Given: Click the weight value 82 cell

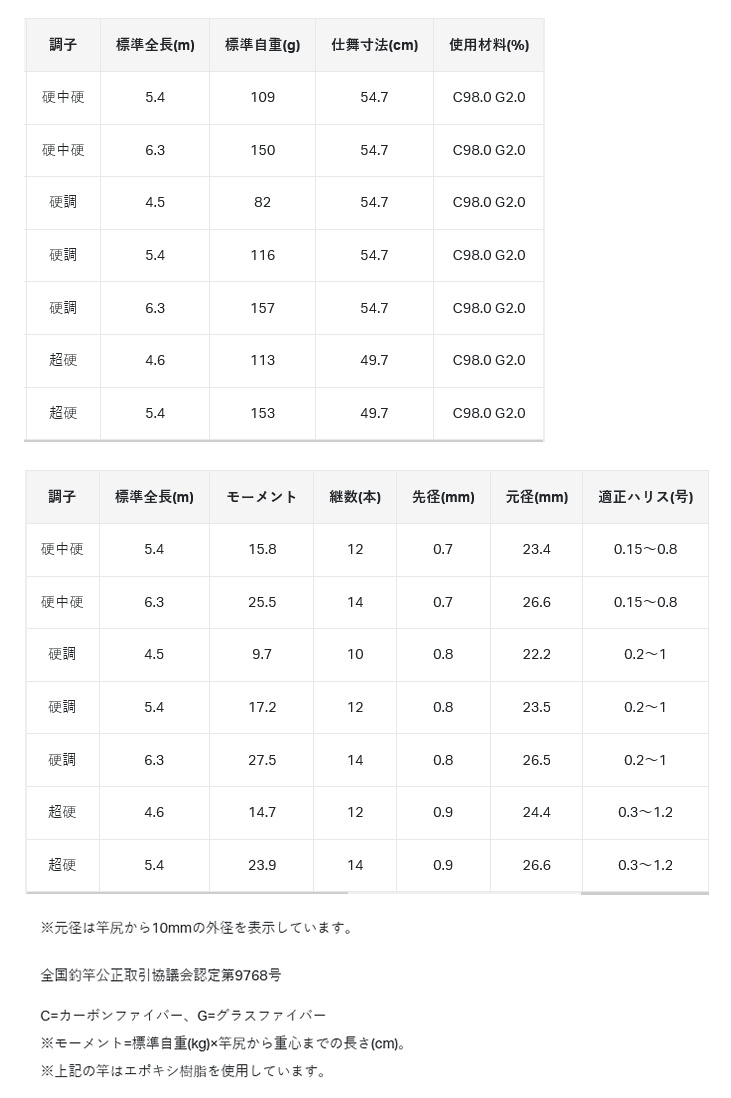Looking at the screenshot, I should coord(263,202).
